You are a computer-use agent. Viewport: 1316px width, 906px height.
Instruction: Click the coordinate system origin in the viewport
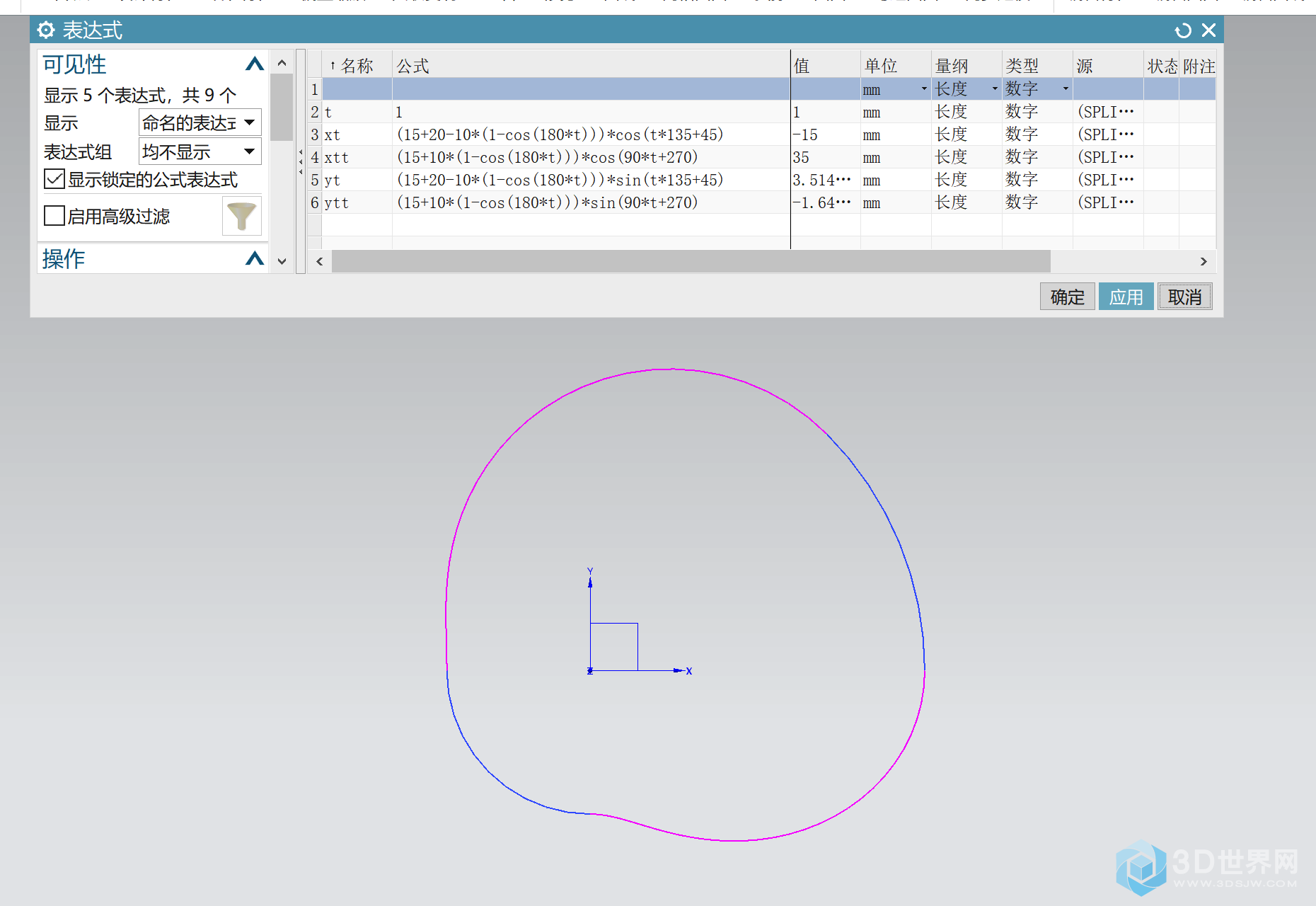[590, 670]
